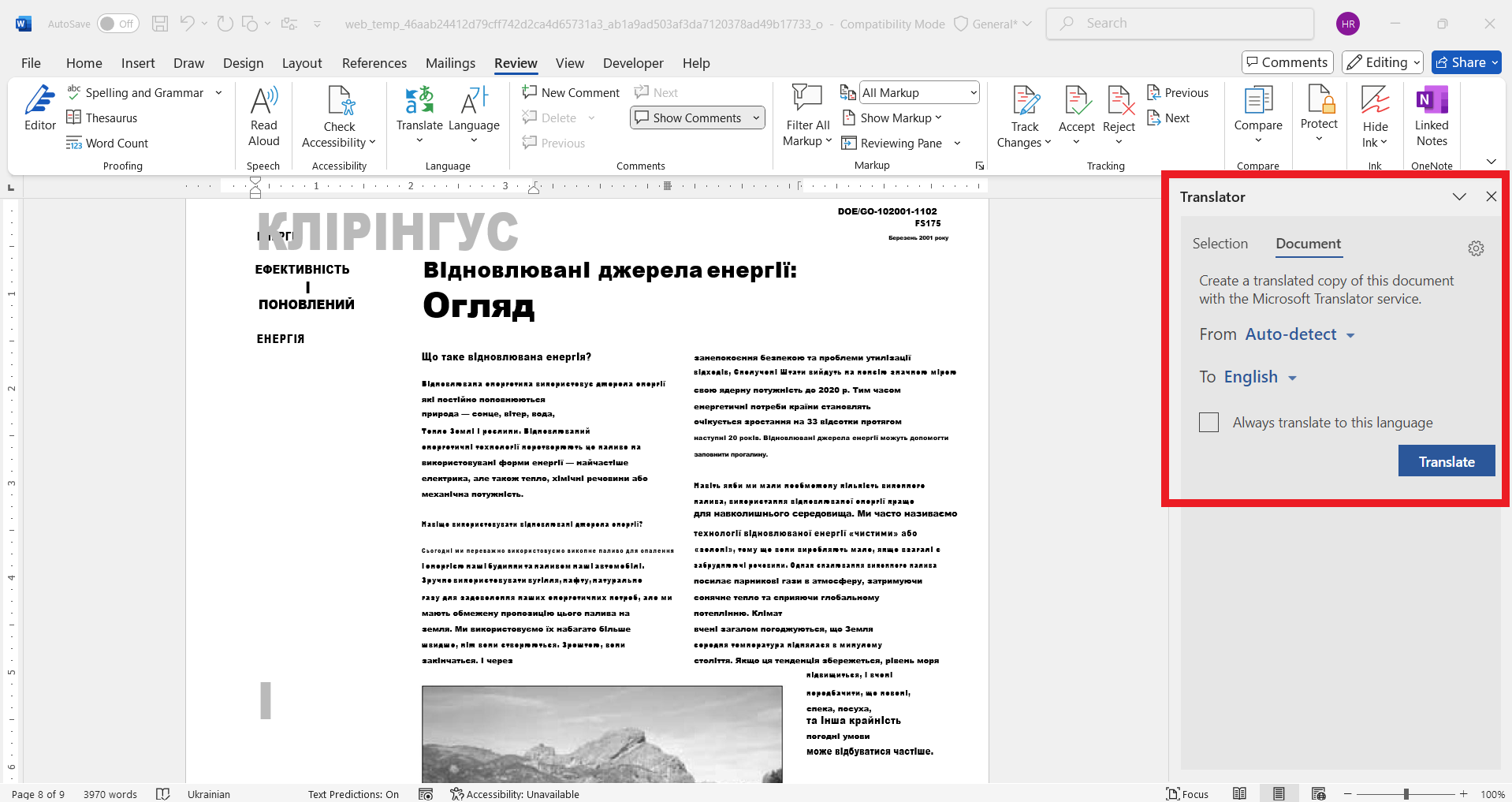Open the Editor tool
1512x802 pixels.
(x=39, y=109)
